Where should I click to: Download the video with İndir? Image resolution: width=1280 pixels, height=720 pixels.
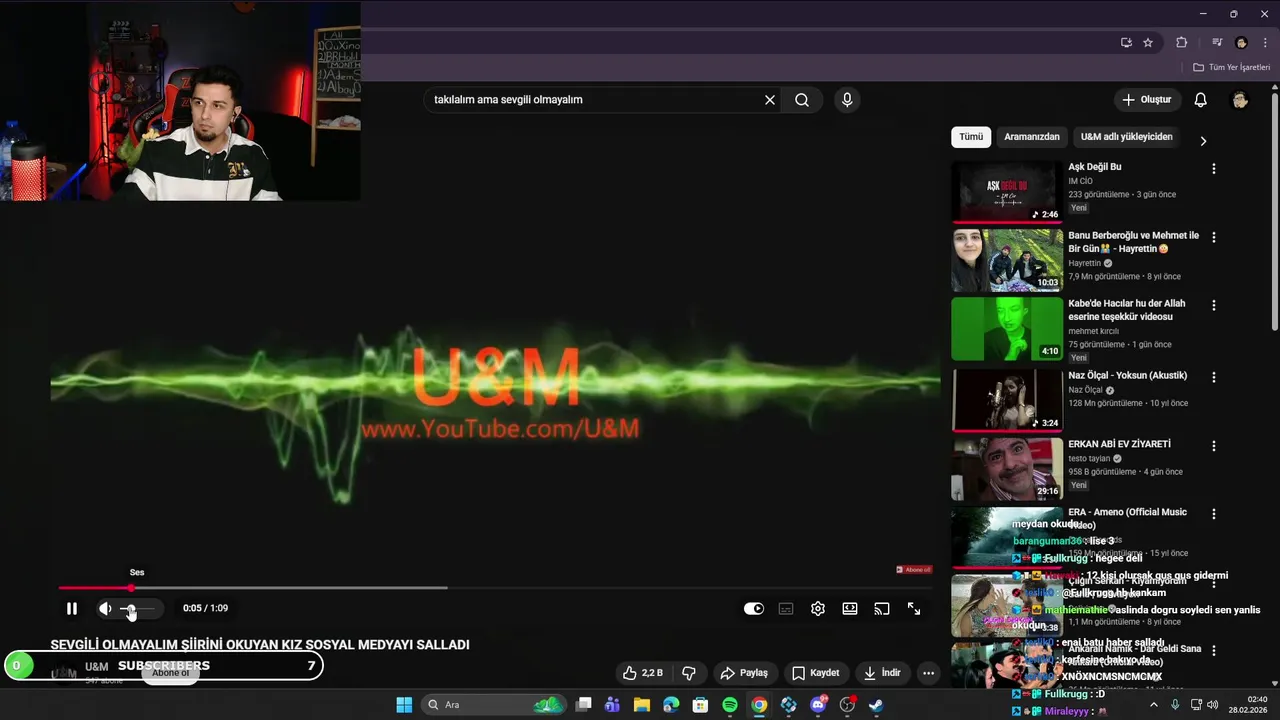883,673
